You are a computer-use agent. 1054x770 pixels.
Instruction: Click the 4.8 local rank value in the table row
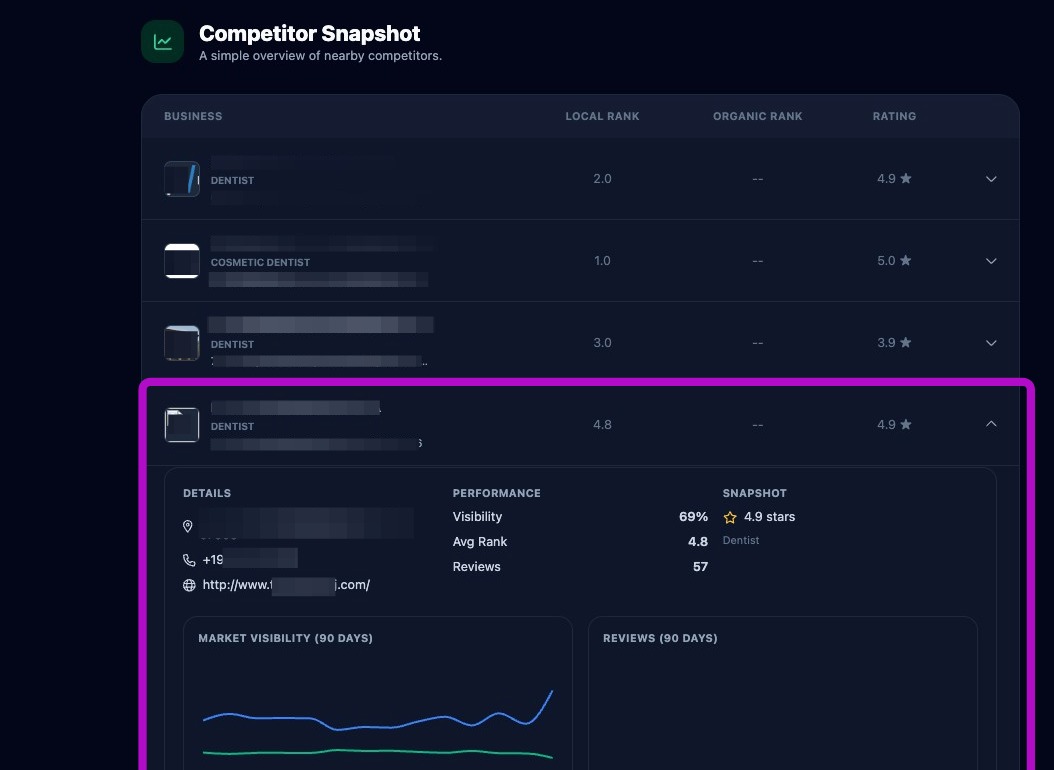(602, 425)
